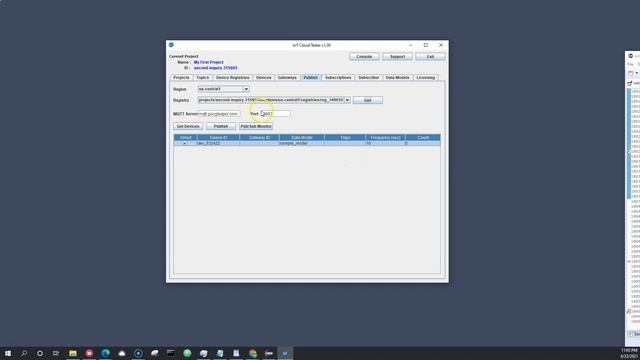This screenshot has height=360, width=640.
Task: Click the Support button
Action: point(397,57)
